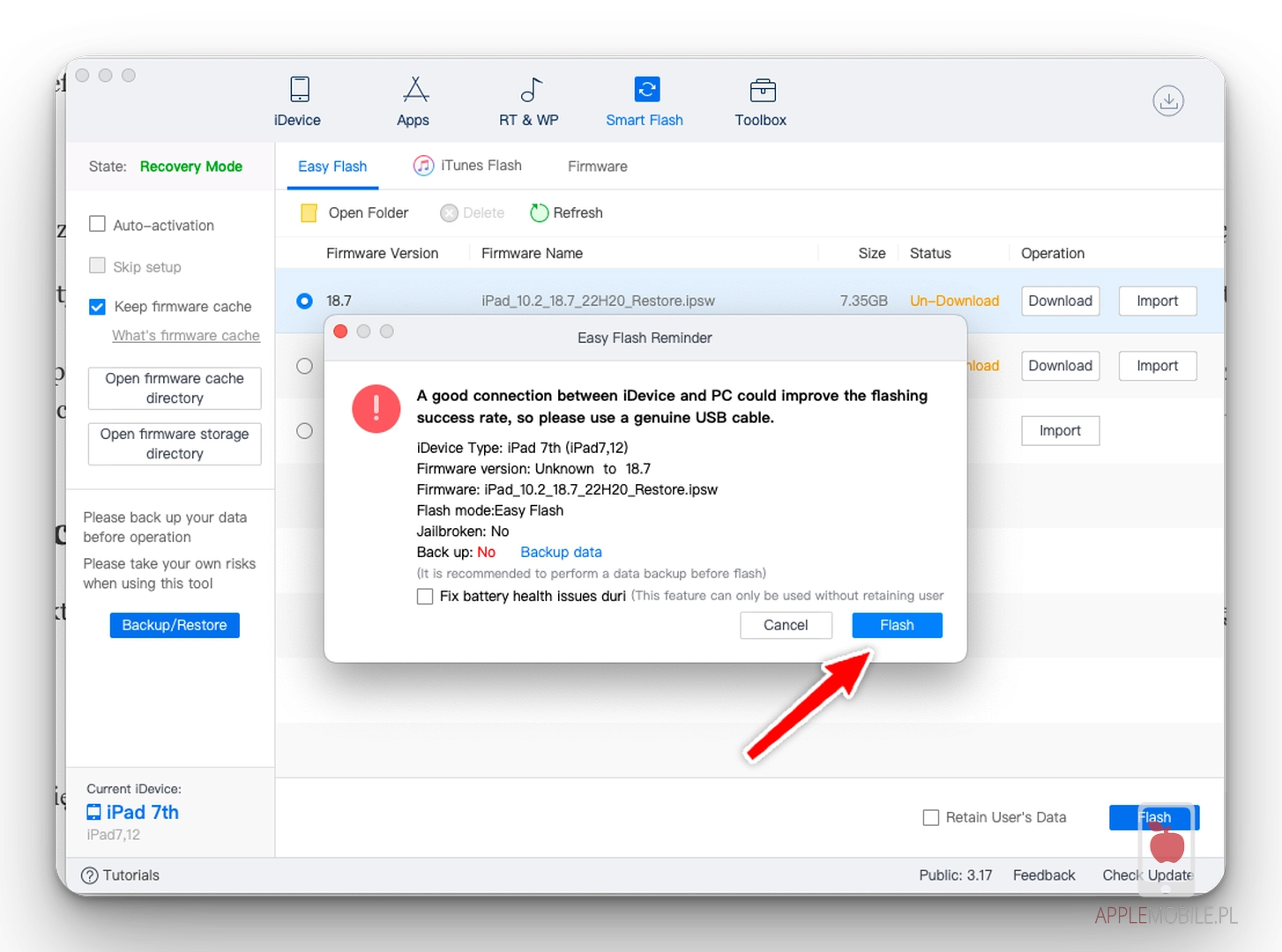The image size is (1282, 952).
Task: Cancel the Easy Flash Reminder dialog
Action: point(785,626)
